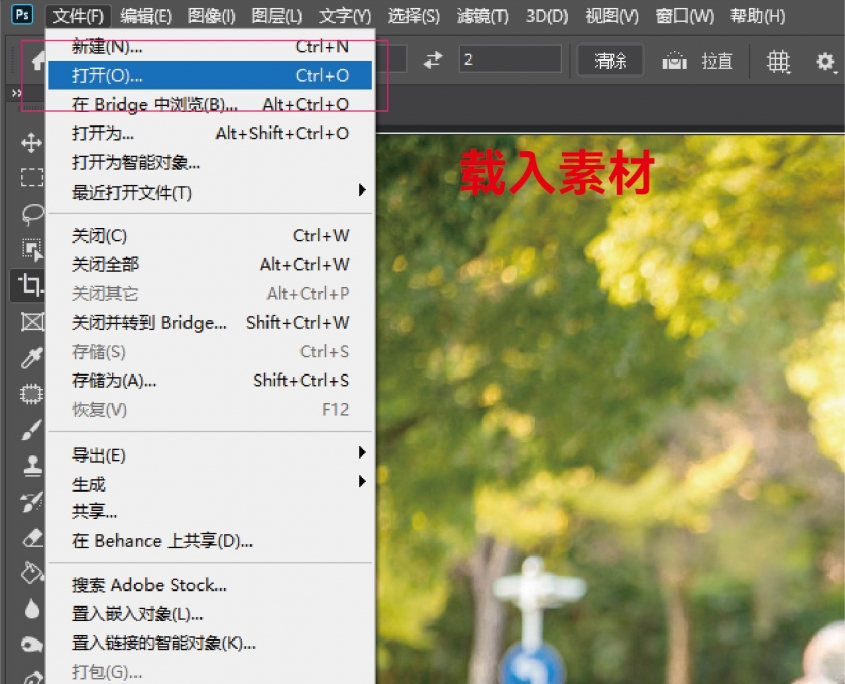Choose 打开为... menu entry
The image size is (845, 684).
[x=210, y=133]
